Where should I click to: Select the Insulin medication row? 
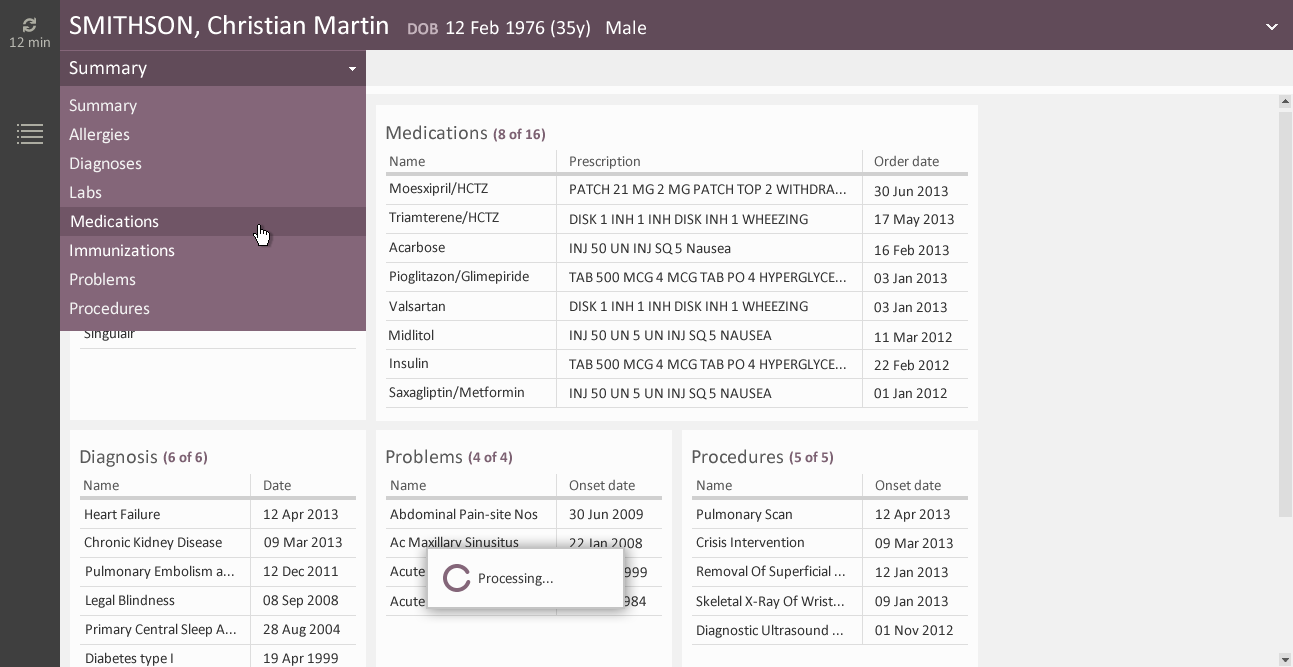(x=676, y=364)
